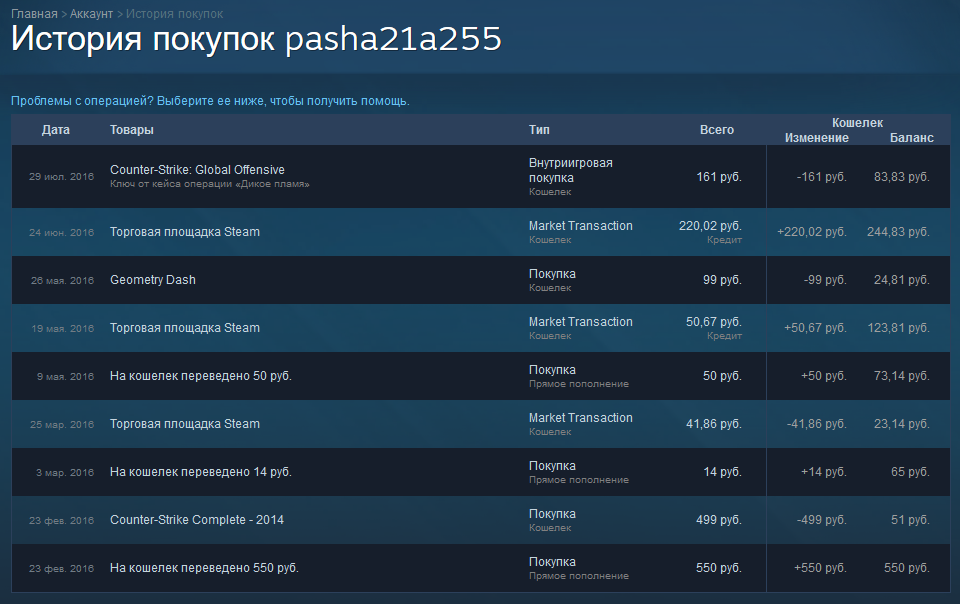Click the wallet change -499 руб.
This screenshot has width=960, height=604.
822,520
